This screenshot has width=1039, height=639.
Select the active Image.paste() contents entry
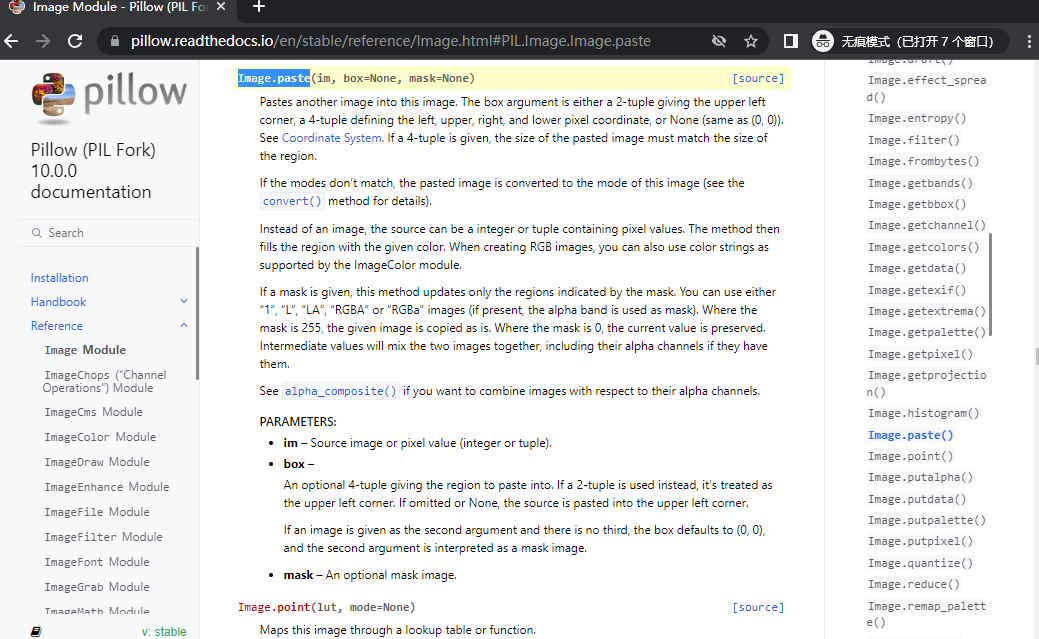click(x=910, y=435)
